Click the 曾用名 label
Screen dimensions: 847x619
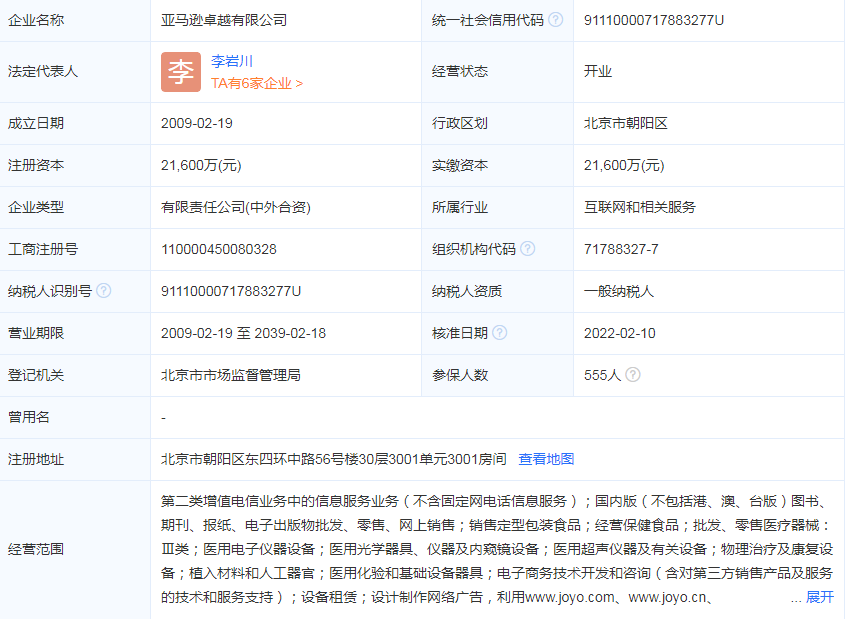pos(29,417)
